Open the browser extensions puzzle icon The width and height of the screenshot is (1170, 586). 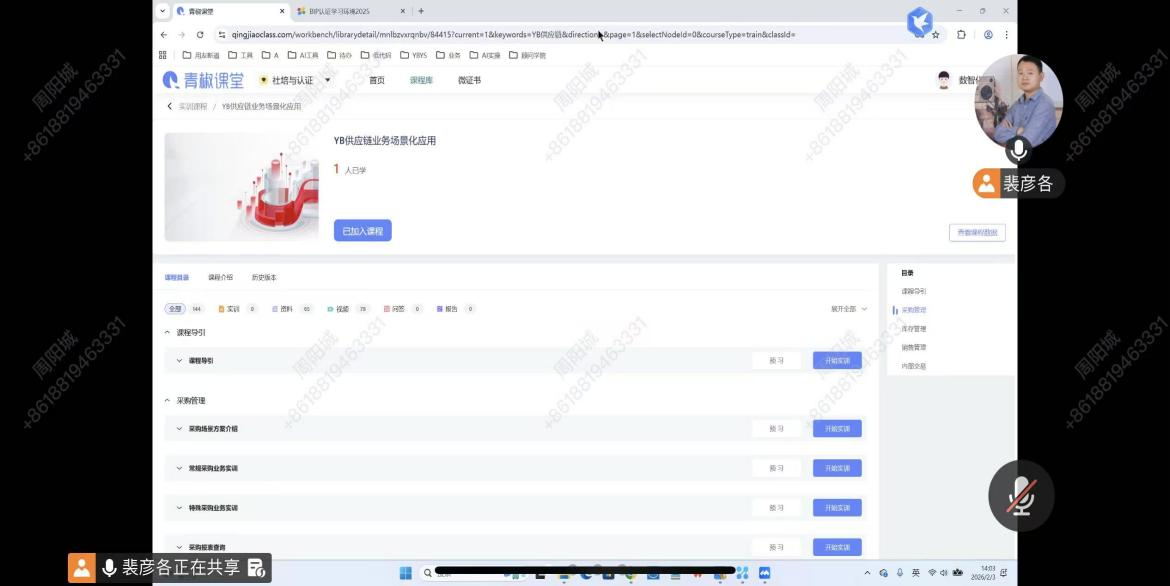961,34
